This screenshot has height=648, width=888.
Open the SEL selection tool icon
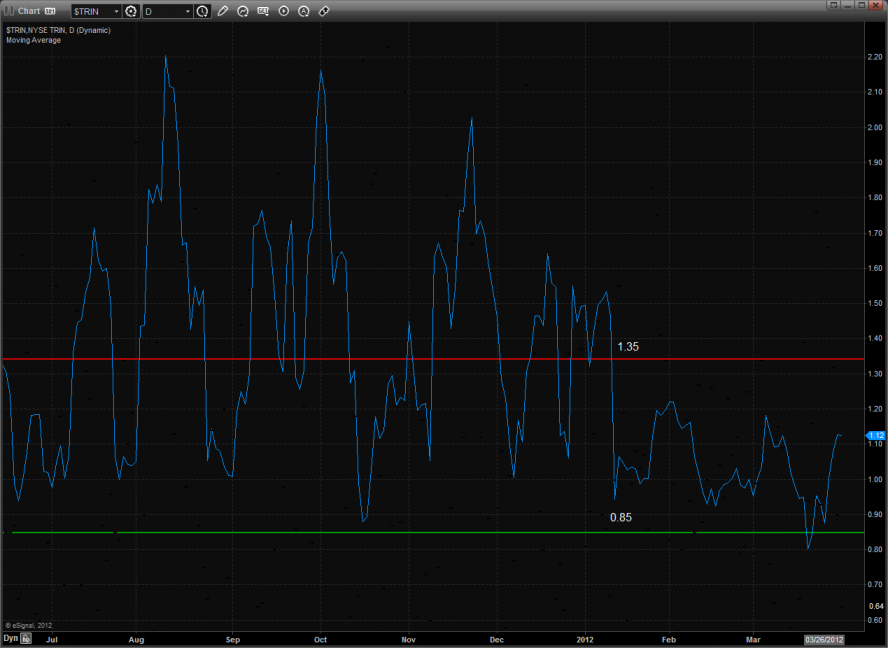click(x=263, y=11)
